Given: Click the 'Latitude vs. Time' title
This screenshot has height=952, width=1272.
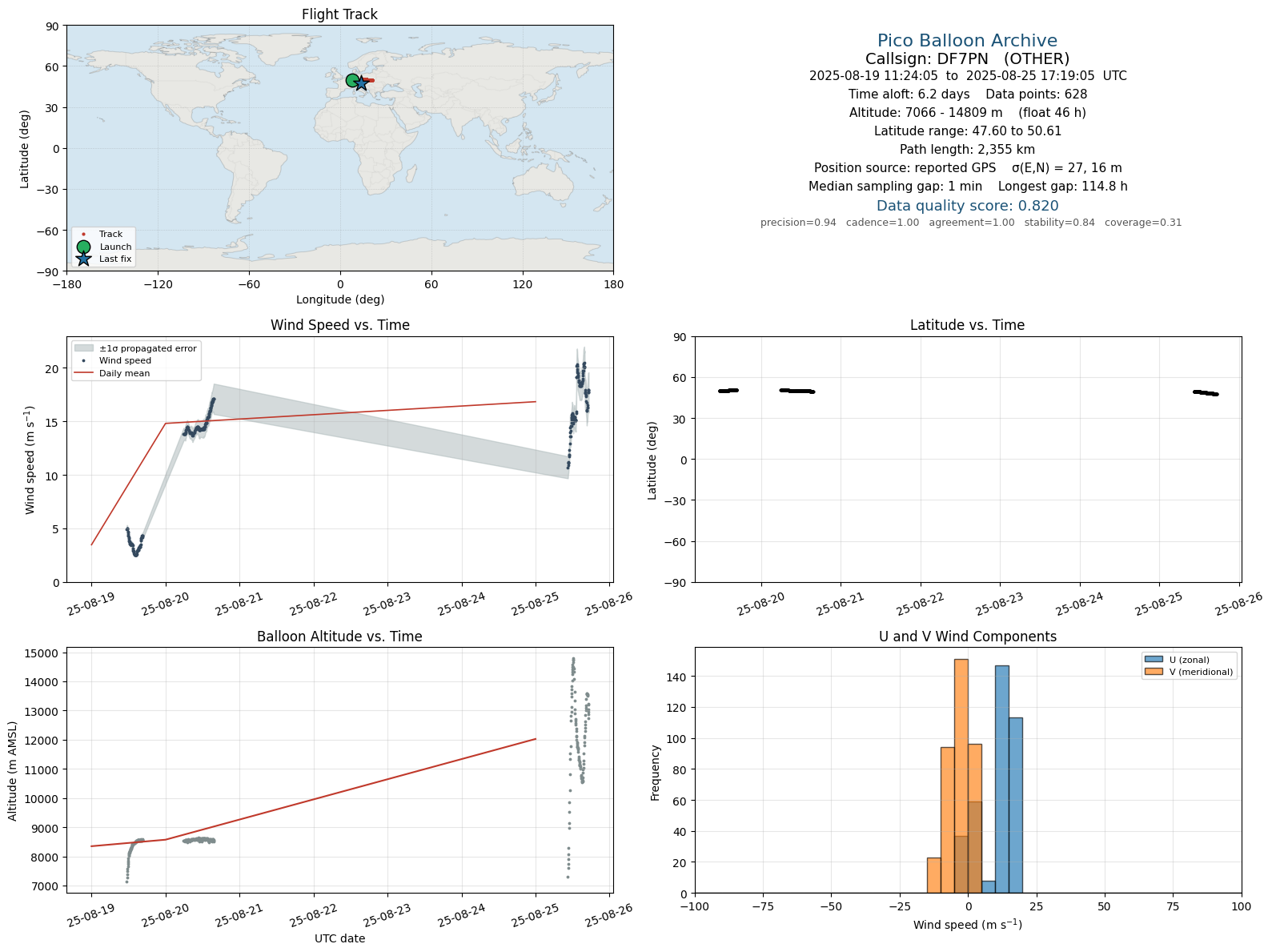Looking at the screenshot, I should point(967,325).
